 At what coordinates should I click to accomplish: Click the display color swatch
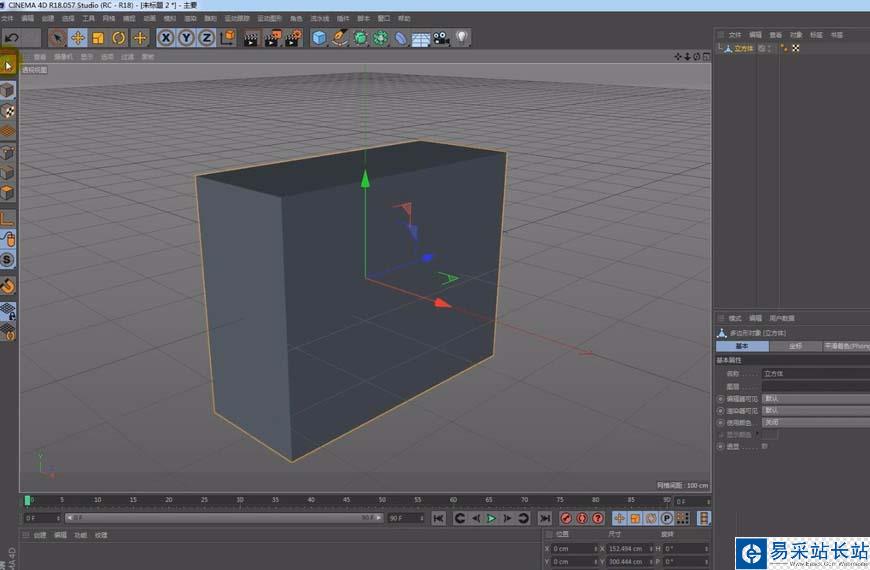pyautogui.click(x=770, y=435)
